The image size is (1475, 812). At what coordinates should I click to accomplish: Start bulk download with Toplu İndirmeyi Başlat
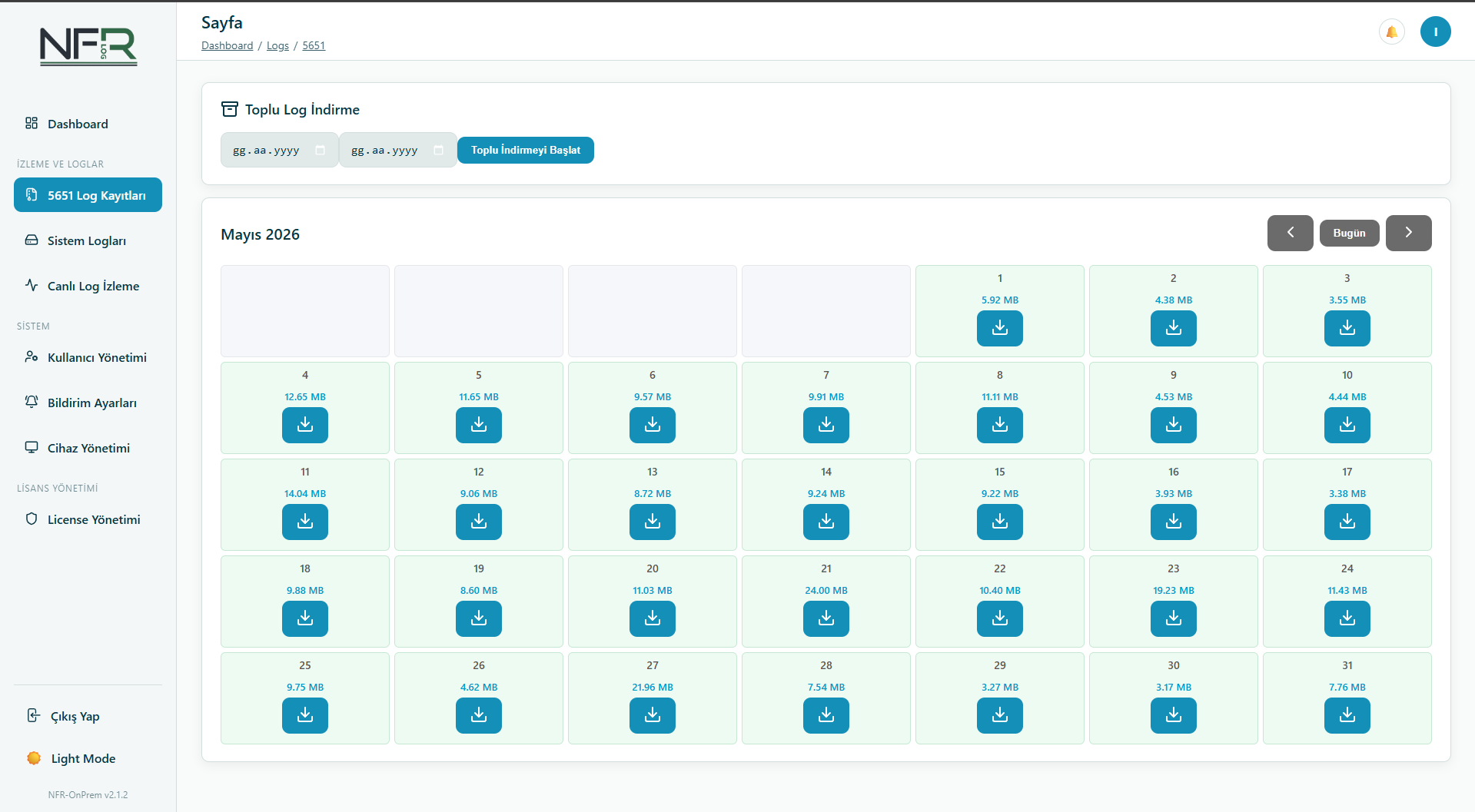coord(526,150)
